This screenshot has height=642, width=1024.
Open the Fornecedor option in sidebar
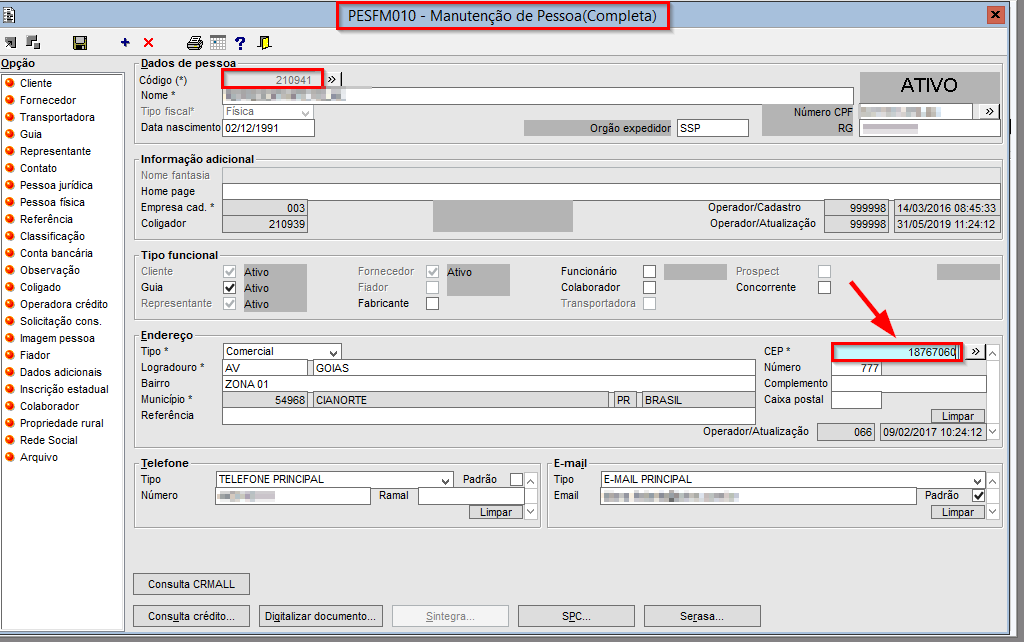click(48, 100)
